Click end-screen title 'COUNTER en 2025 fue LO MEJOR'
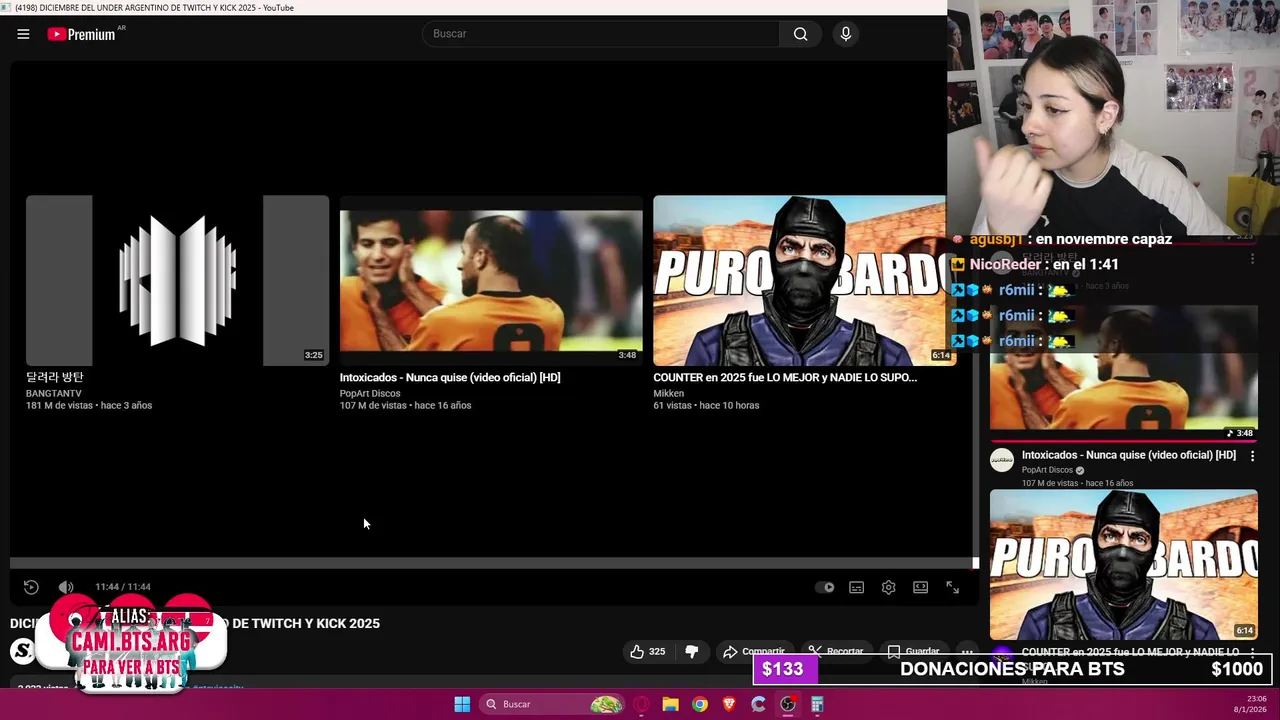Viewport: 1280px width, 720px height. click(x=785, y=377)
